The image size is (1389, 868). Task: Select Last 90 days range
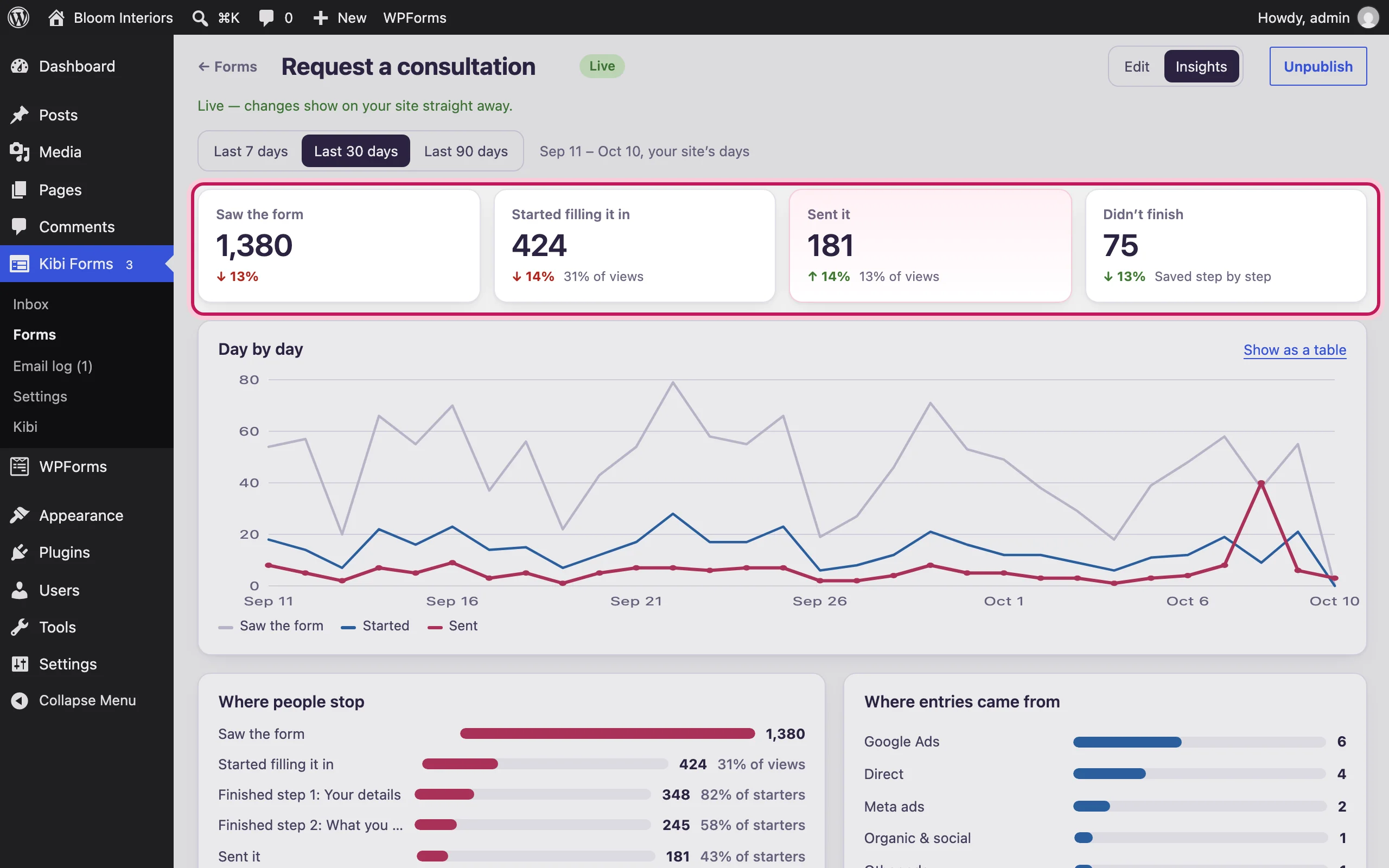pyautogui.click(x=466, y=151)
